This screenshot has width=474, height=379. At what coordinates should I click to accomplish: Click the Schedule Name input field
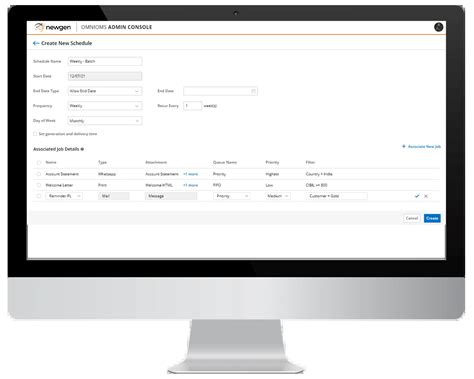click(x=105, y=61)
